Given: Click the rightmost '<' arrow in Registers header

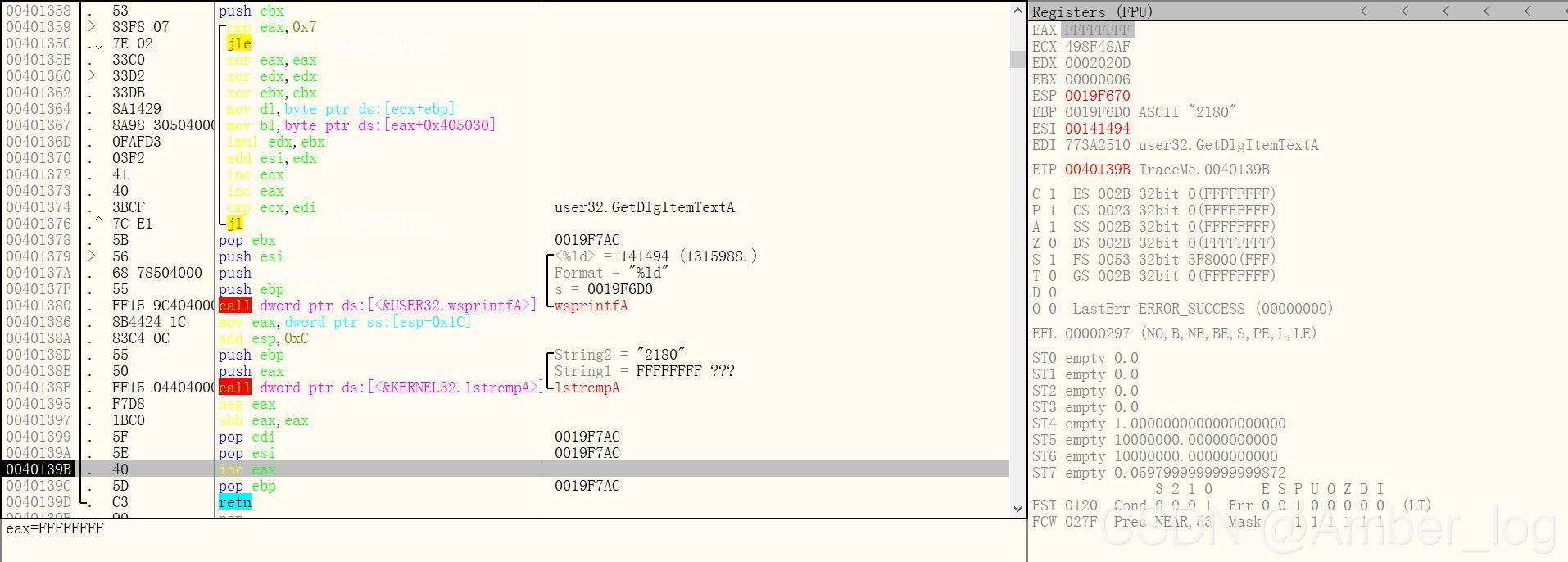Looking at the screenshot, I should [x=1528, y=11].
